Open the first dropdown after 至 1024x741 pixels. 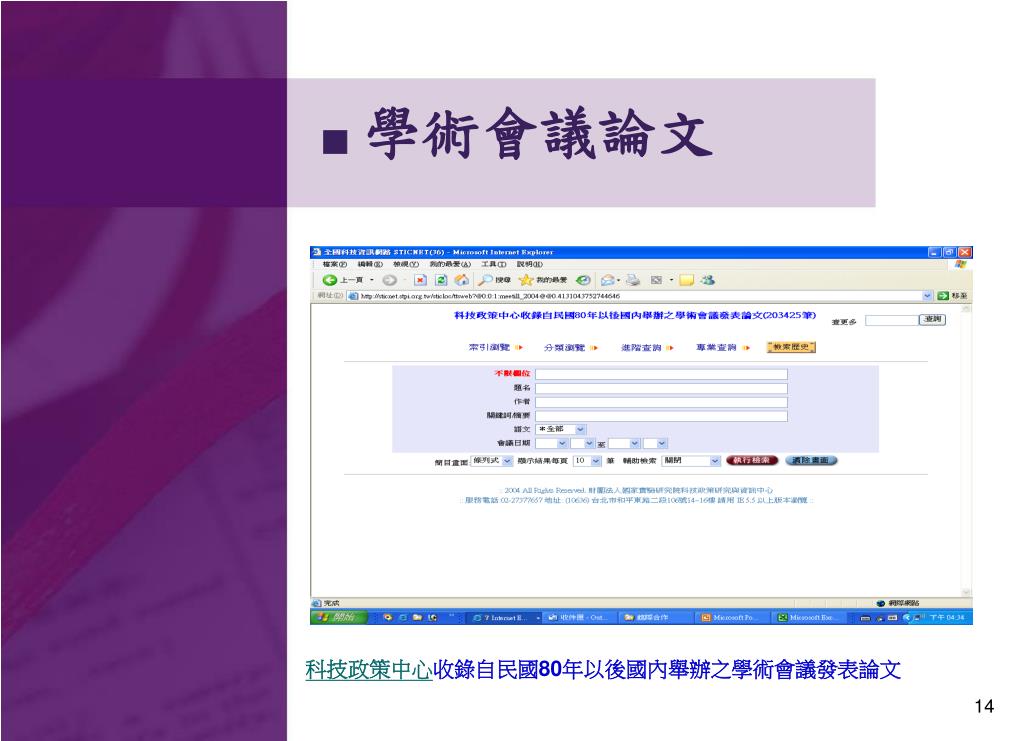(x=624, y=443)
